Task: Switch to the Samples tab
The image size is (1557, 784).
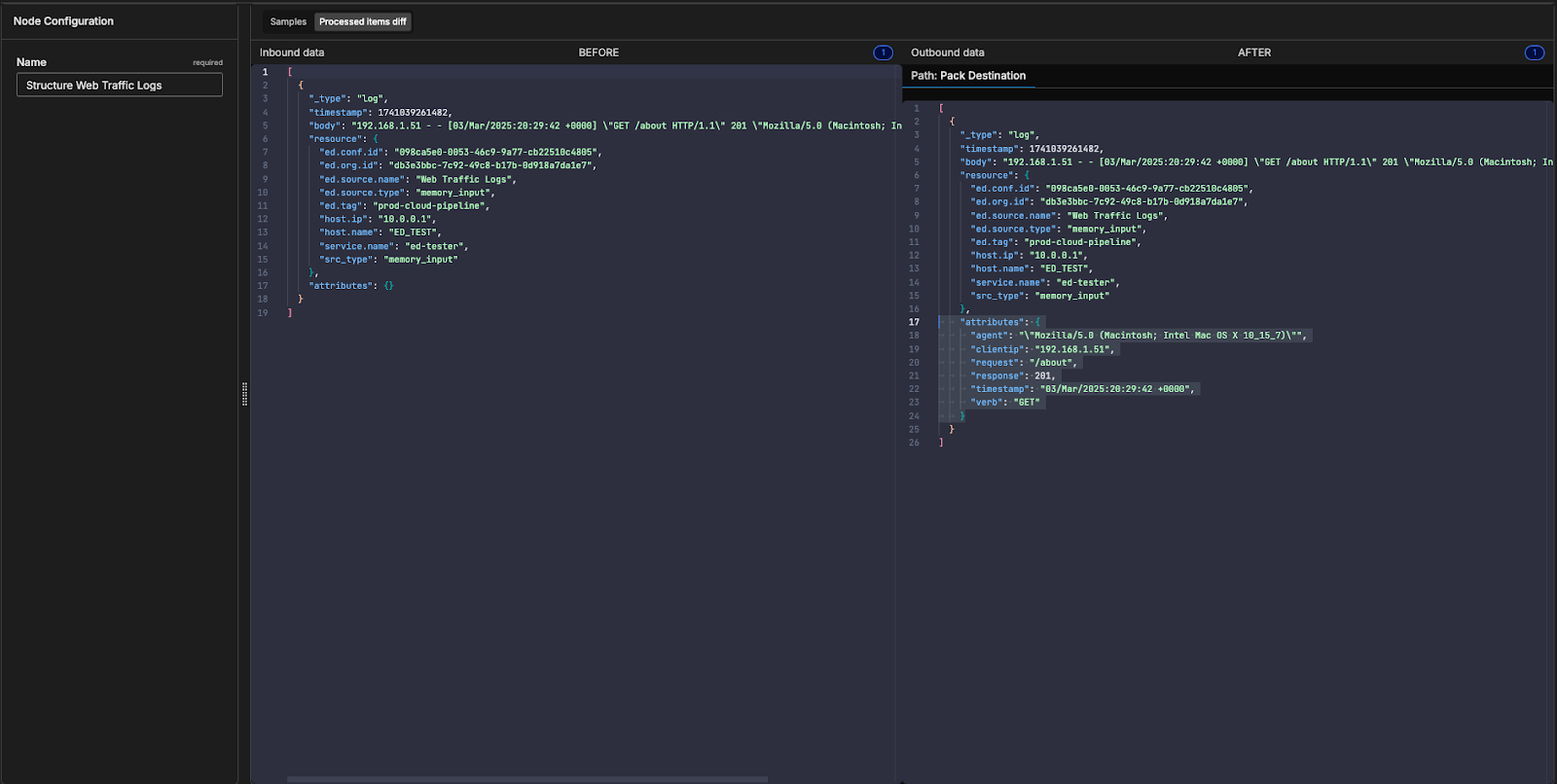Action: point(287,21)
